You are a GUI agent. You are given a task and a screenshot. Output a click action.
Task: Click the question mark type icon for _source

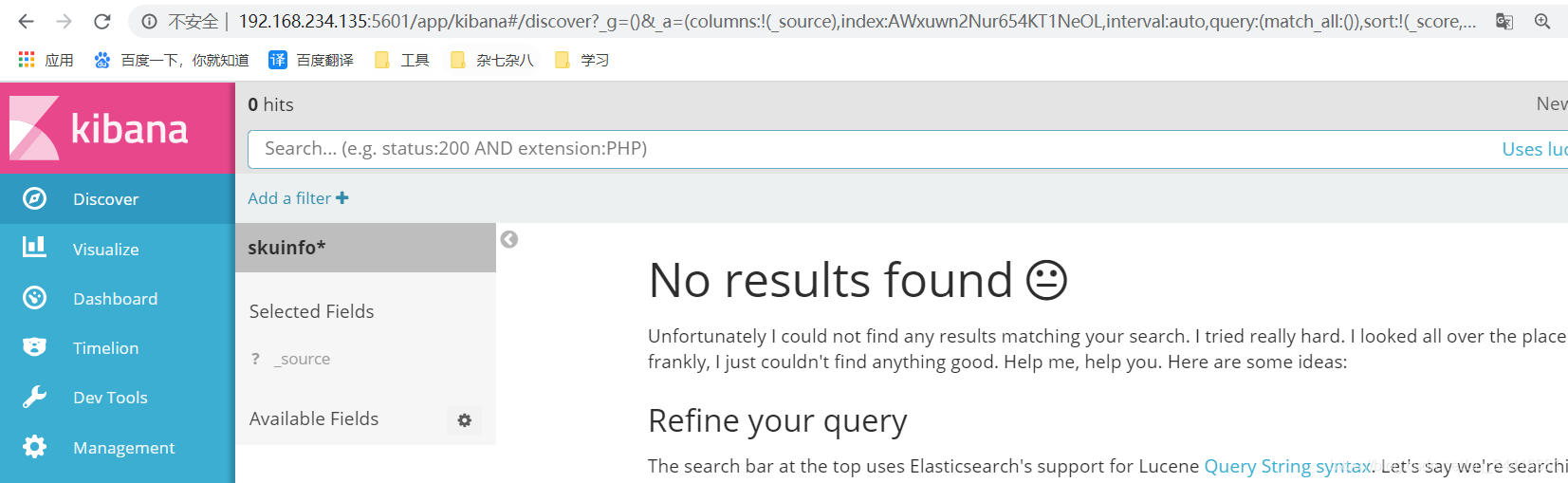tap(255, 359)
